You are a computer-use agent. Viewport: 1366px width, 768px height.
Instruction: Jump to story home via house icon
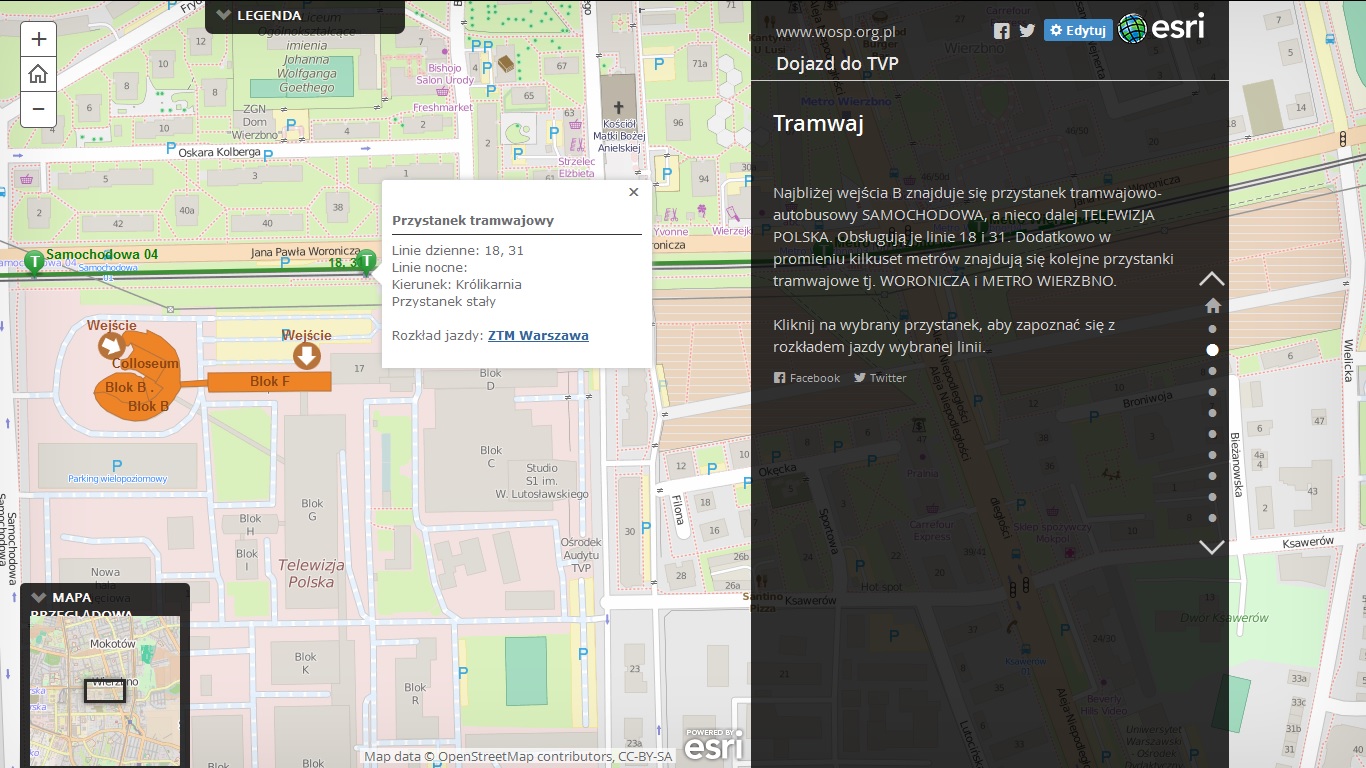[1212, 305]
